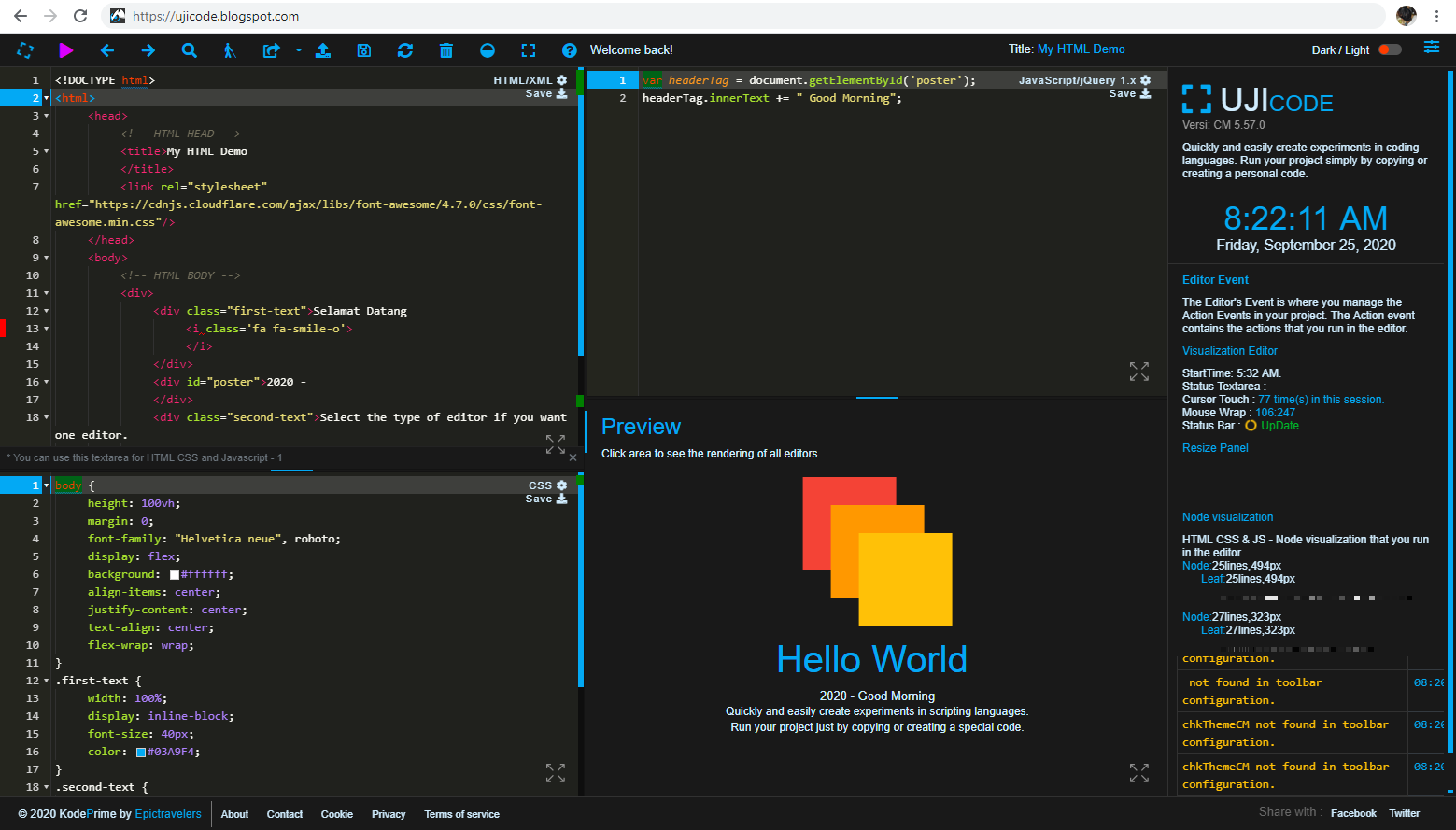
Task: Open the share icon's dropdown caret
Action: pos(299,50)
